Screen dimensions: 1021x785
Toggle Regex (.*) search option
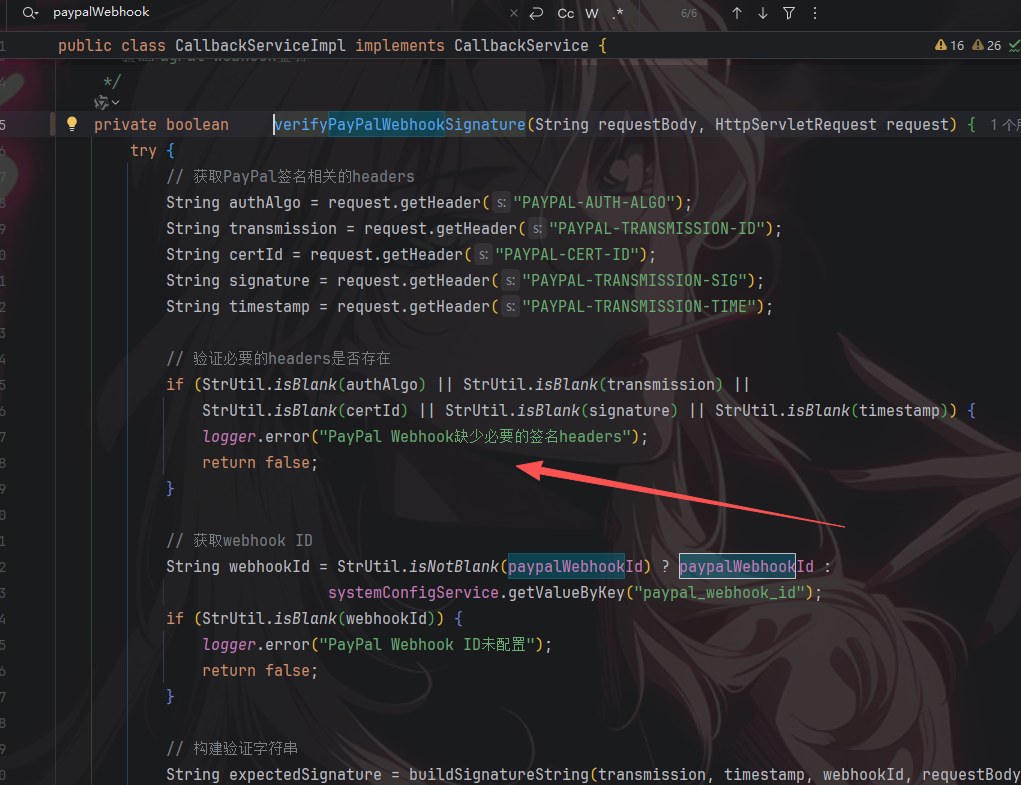pyautogui.click(x=617, y=13)
